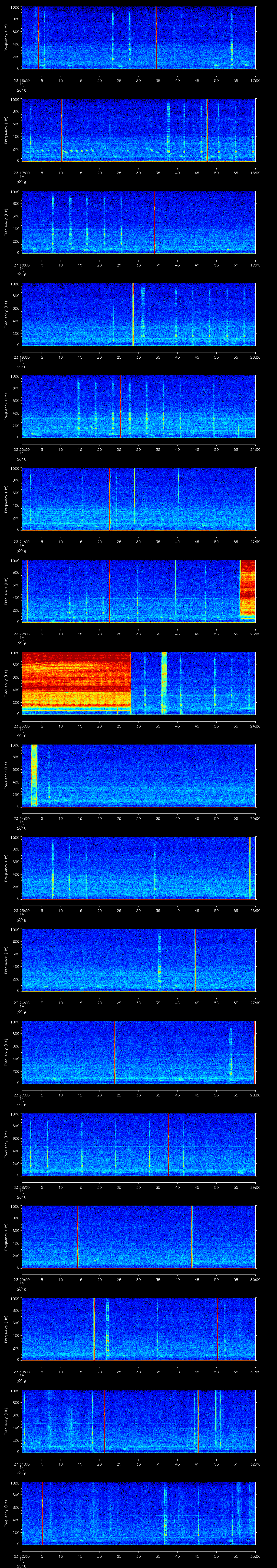Click the 23:26:00 start time label
This screenshot has width=277, height=1568.
tap(21, 1003)
